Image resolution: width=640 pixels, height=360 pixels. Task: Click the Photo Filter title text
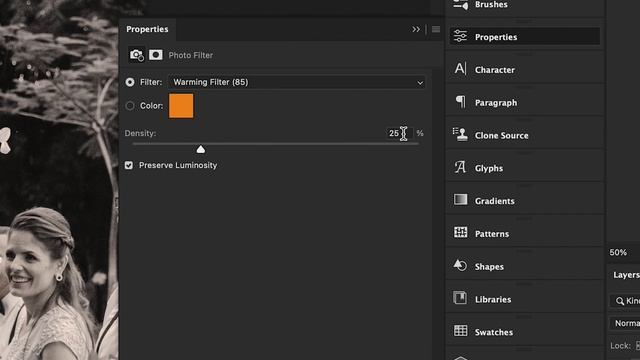tap(191, 55)
